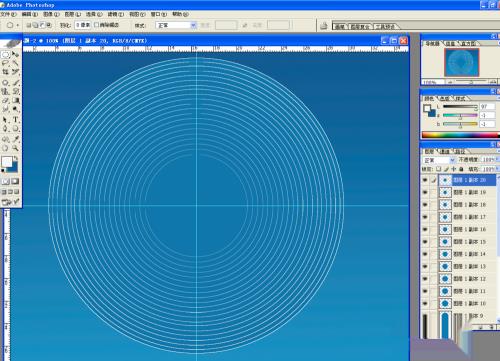Select the Magic Wand tool
The image size is (500, 361).
click(x=15, y=63)
